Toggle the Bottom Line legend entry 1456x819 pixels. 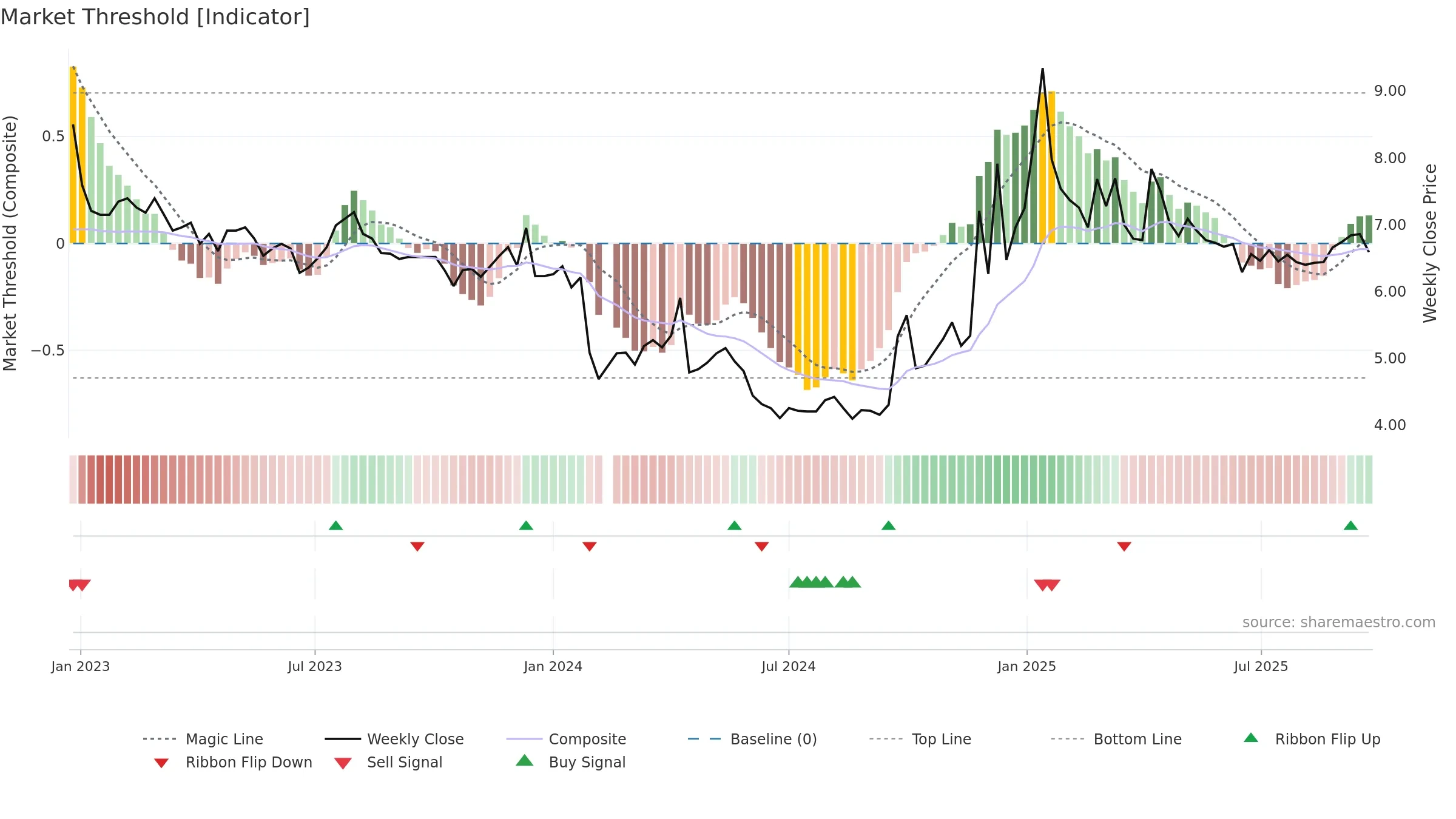tap(1116, 739)
